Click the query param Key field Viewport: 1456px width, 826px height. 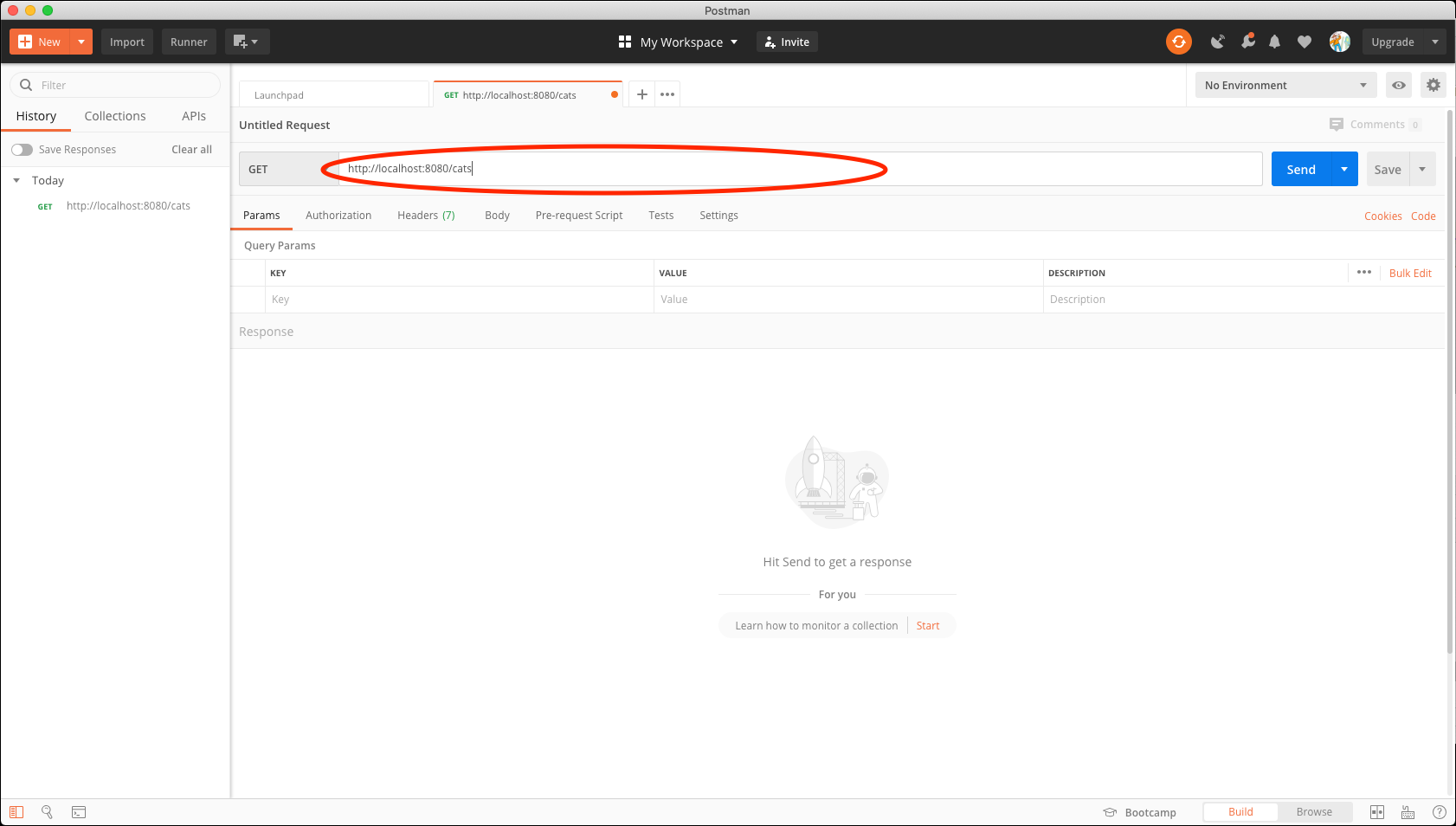pos(459,300)
